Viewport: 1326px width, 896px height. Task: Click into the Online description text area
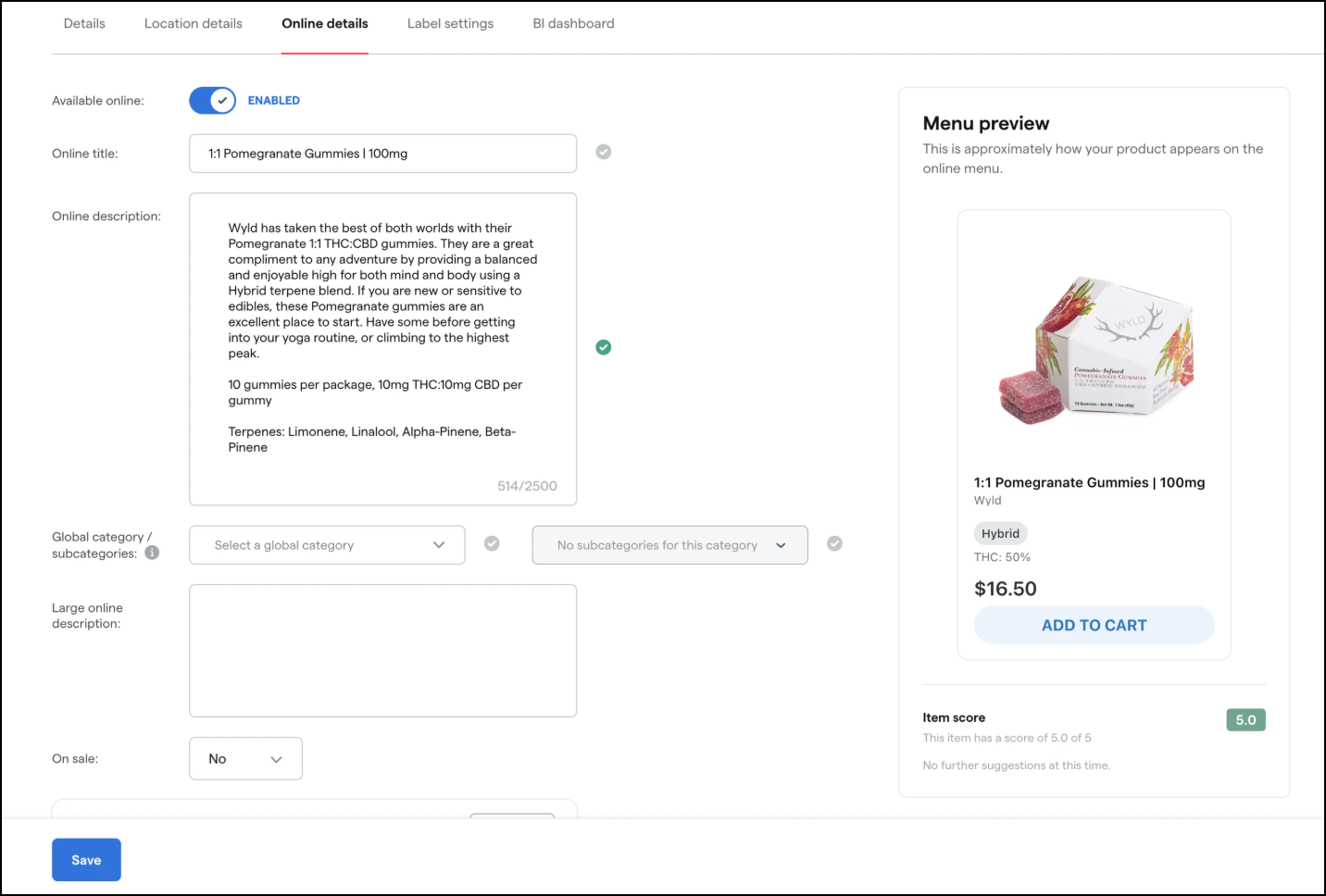click(x=382, y=349)
